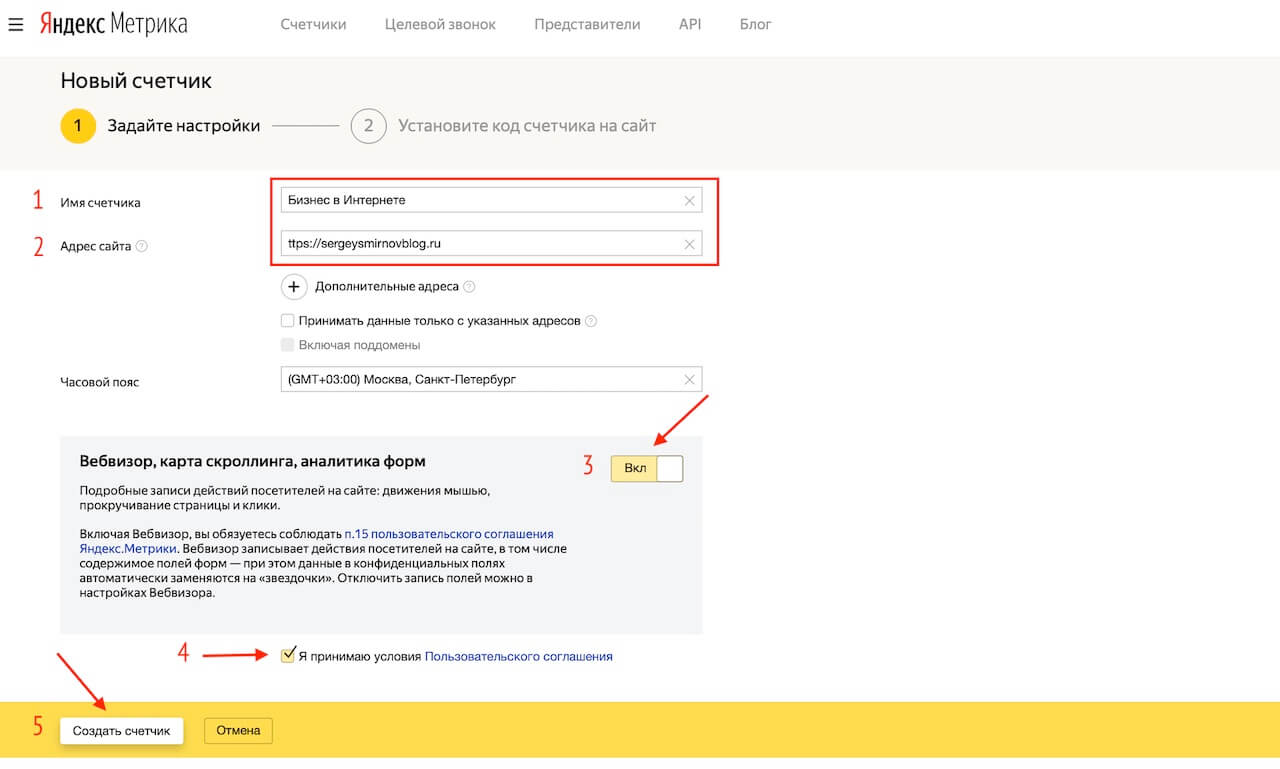Click the Дополнительные адреса label

(387, 287)
